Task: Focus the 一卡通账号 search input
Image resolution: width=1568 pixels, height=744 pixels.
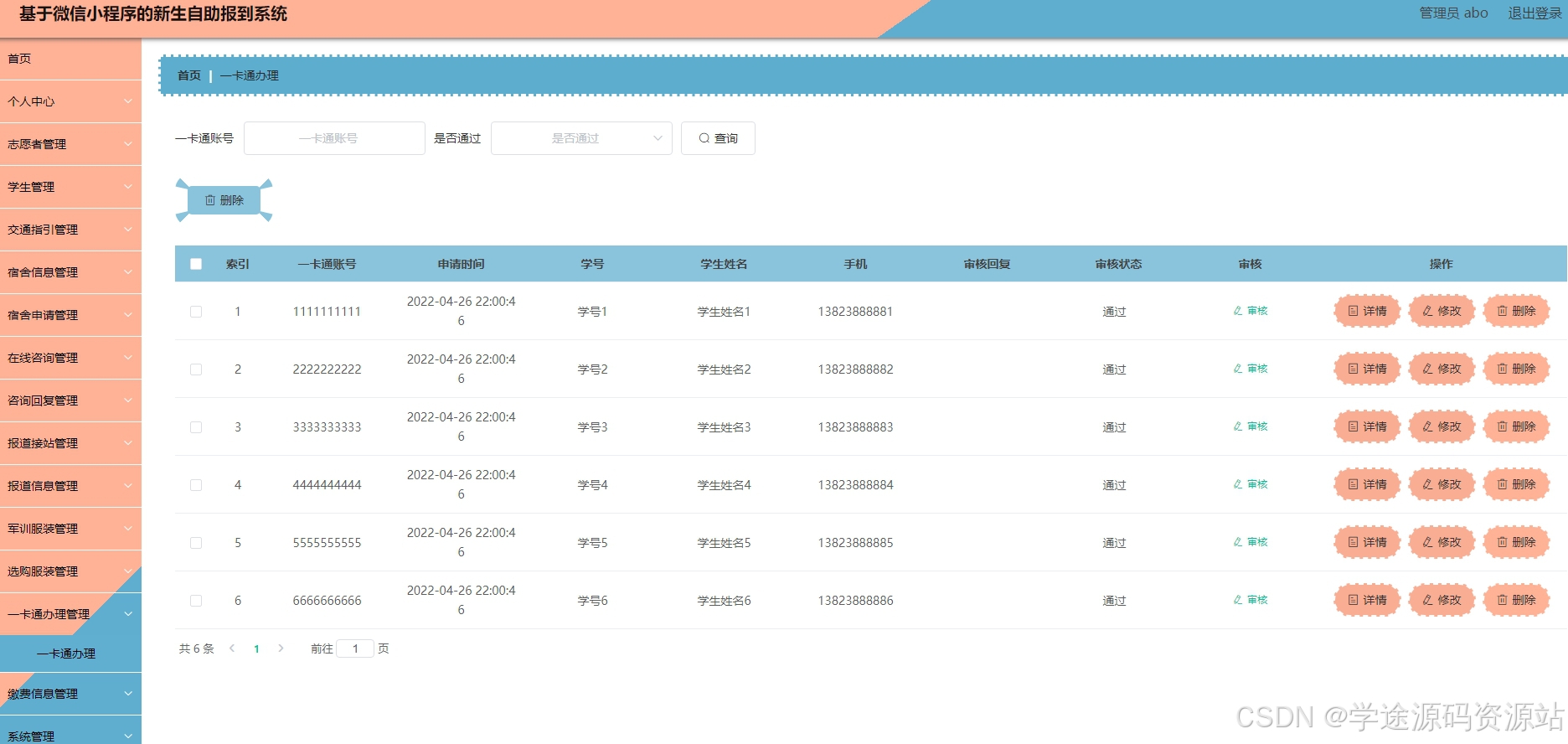Action: (x=334, y=138)
